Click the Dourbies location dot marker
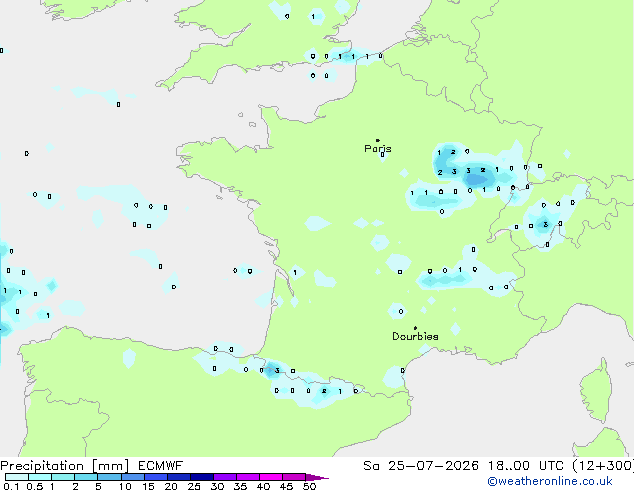634x490 pixels. coord(415,328)
